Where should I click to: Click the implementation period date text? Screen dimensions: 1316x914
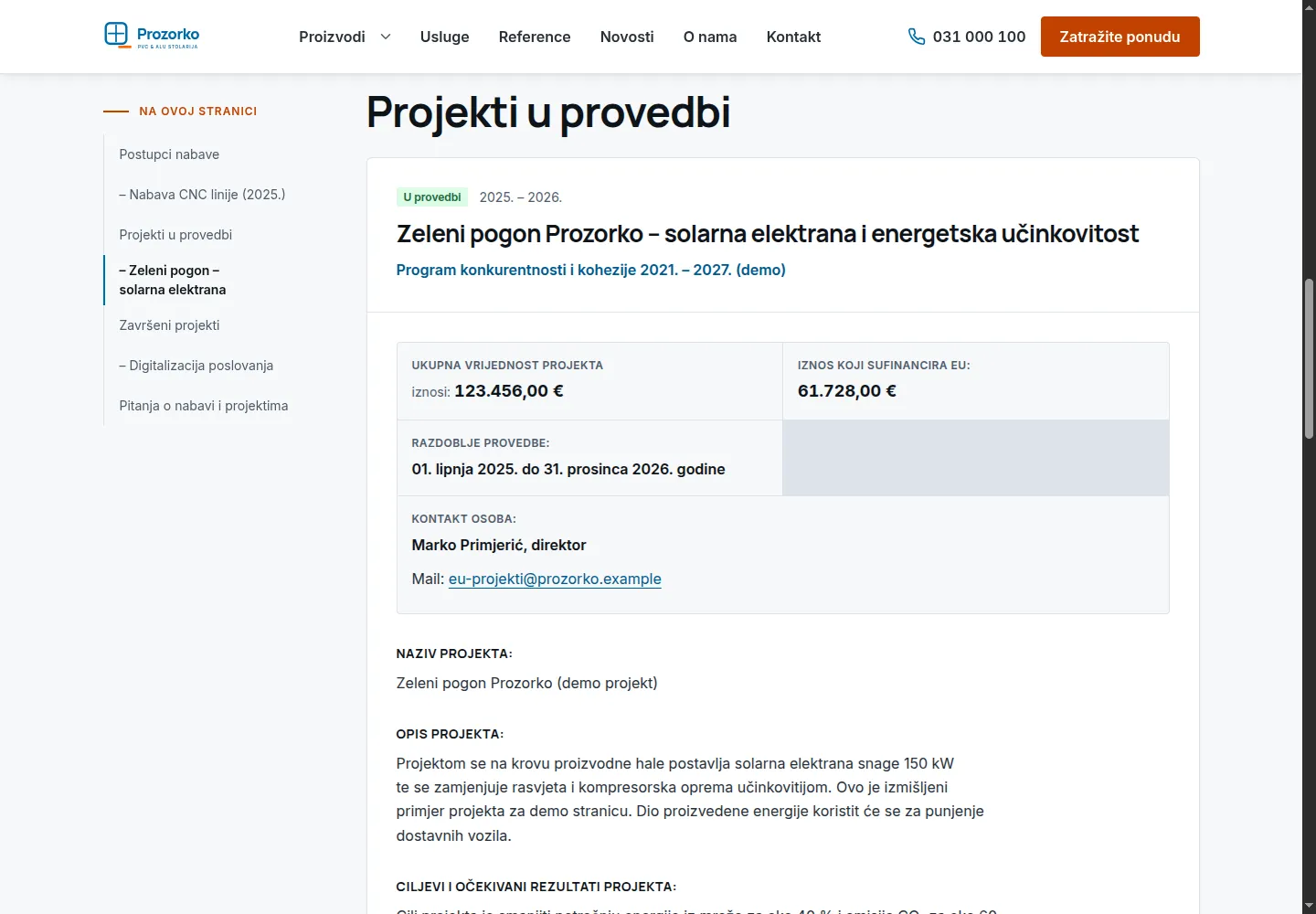(x=568, y=469)
